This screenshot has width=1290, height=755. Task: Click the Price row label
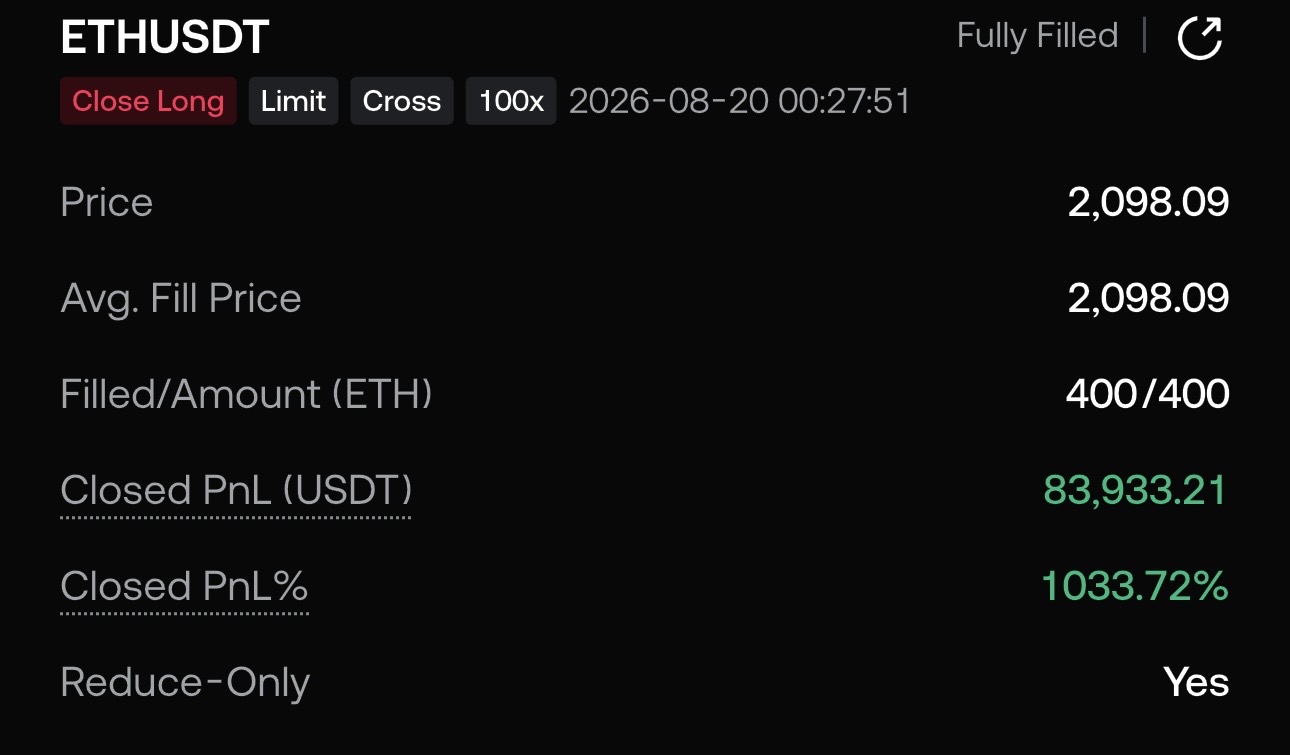[x=107, y=203]
